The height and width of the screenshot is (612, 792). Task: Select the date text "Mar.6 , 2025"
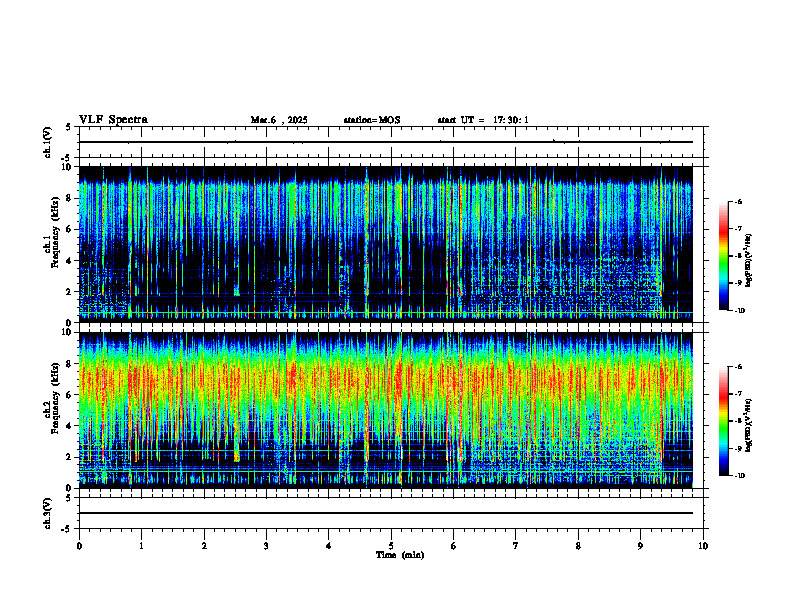279,120
